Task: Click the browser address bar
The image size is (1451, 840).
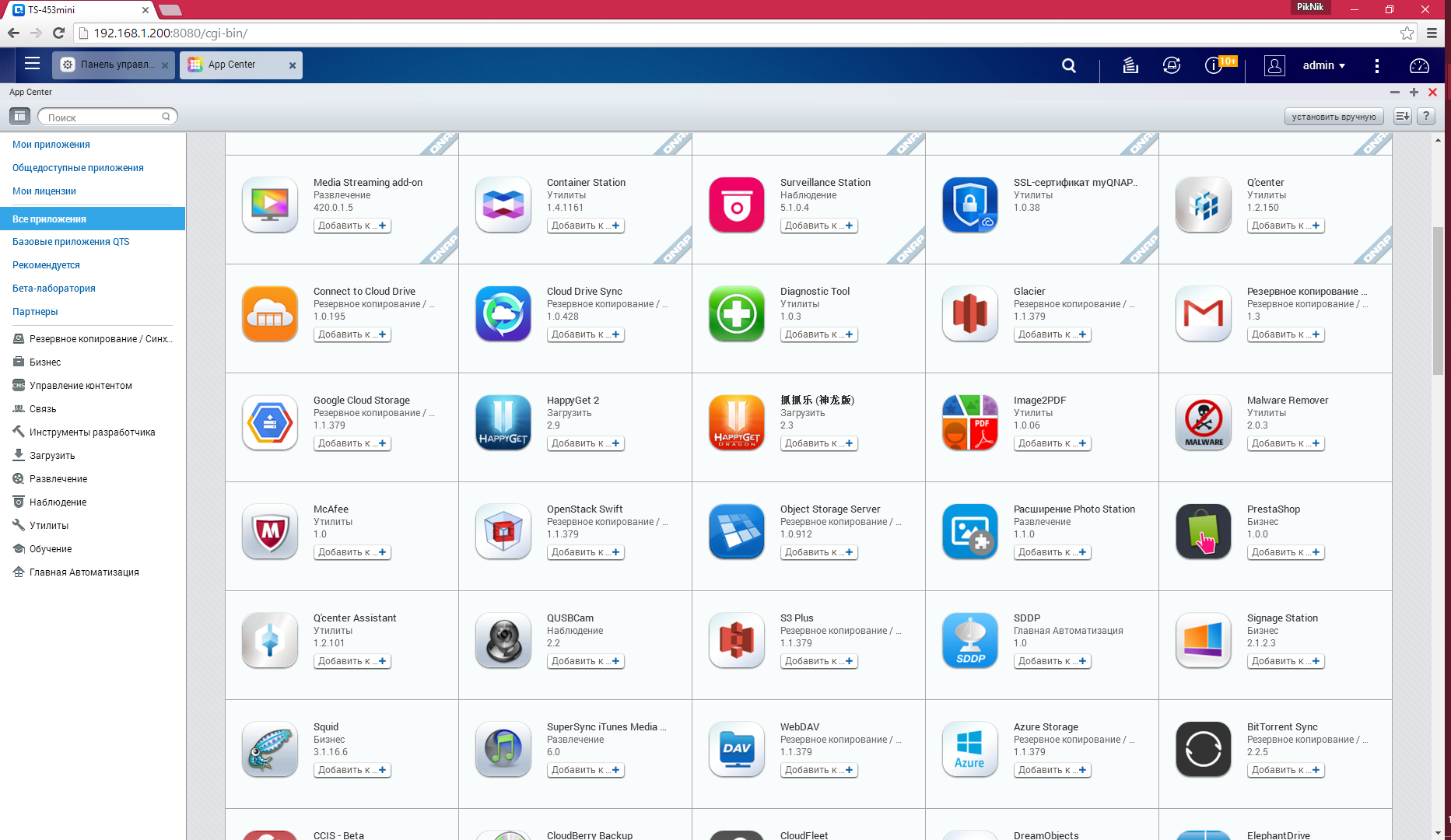Action: coord(745,33)
